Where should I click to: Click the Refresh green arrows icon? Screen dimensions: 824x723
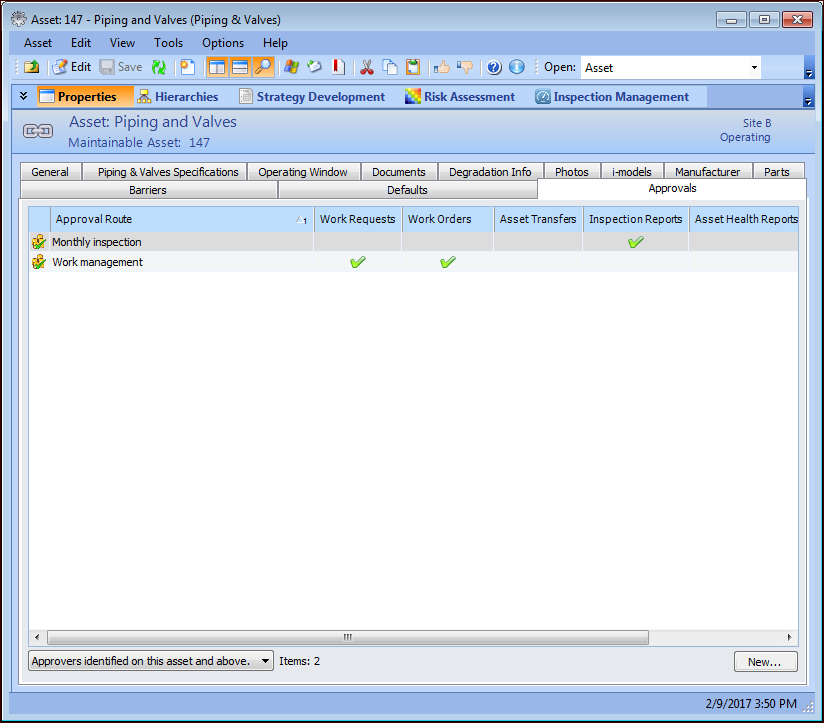[159, 67]
